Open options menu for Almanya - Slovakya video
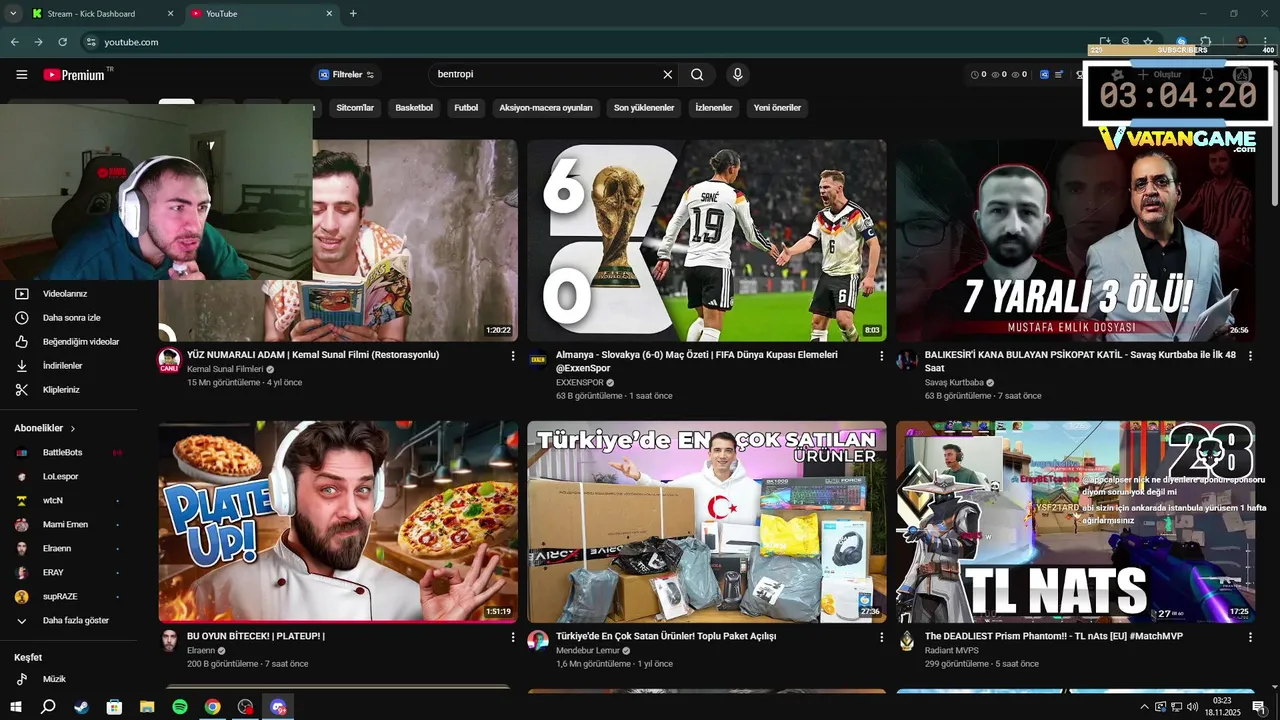This screenshot has width=1280, height=720. pyautogui.click(x=882, y=356)
